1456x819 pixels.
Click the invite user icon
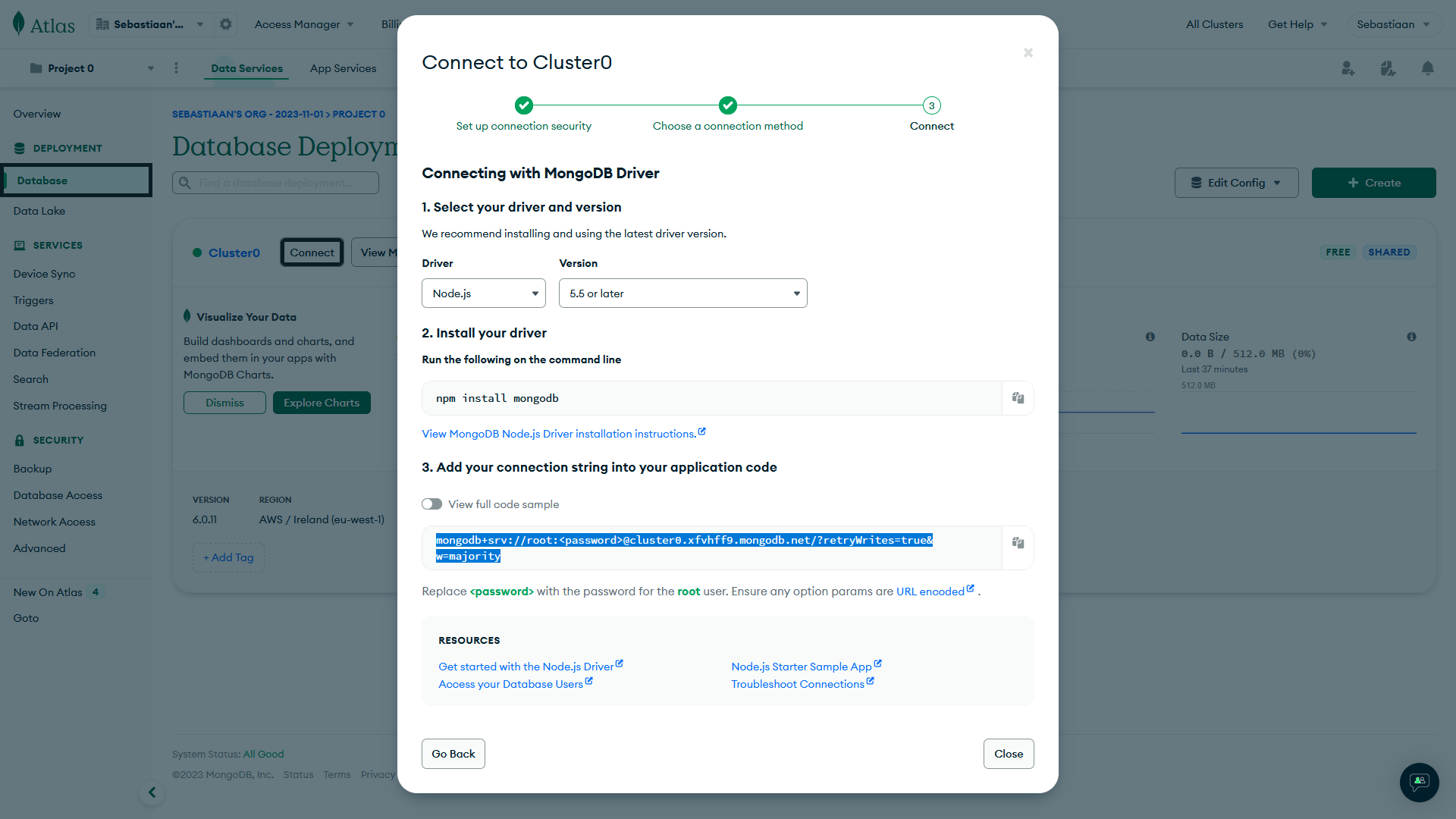[1348, 68]
